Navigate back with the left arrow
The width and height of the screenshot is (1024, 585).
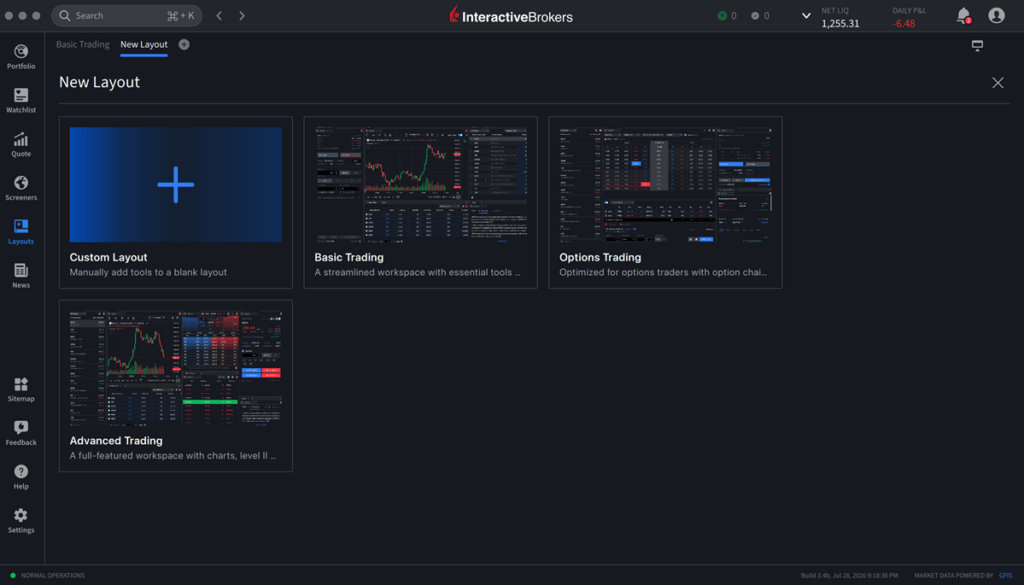[219, 16]
